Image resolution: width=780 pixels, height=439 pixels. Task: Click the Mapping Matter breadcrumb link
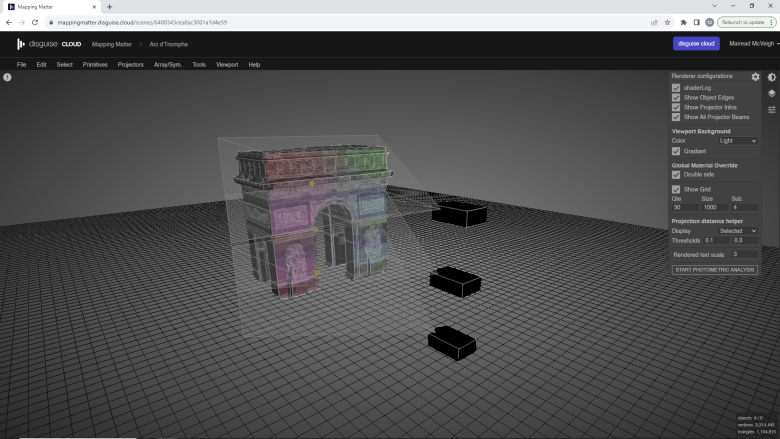coord(111,44)
